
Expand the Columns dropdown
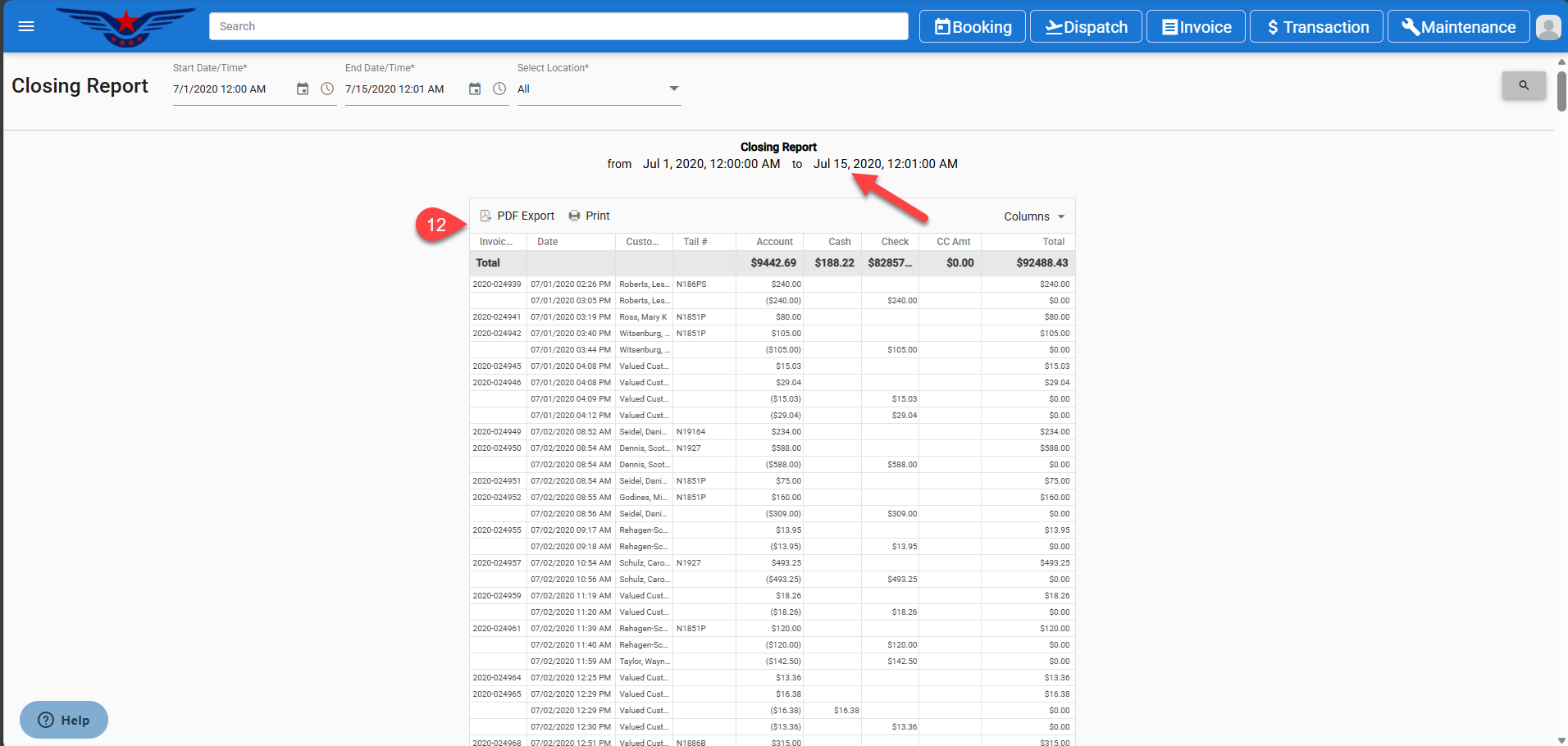click(1033, 216)
